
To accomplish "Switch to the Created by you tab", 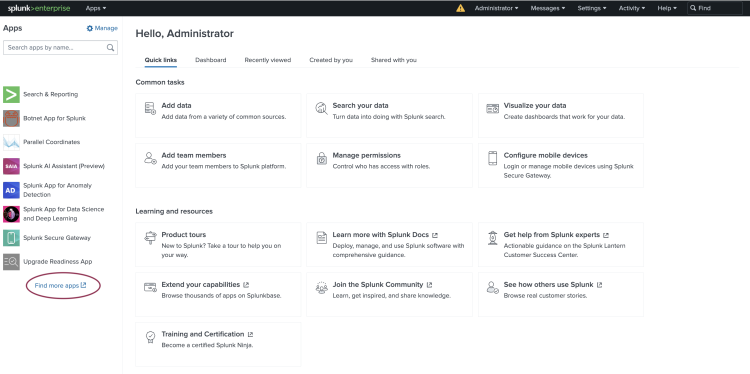I will (331, 60).
